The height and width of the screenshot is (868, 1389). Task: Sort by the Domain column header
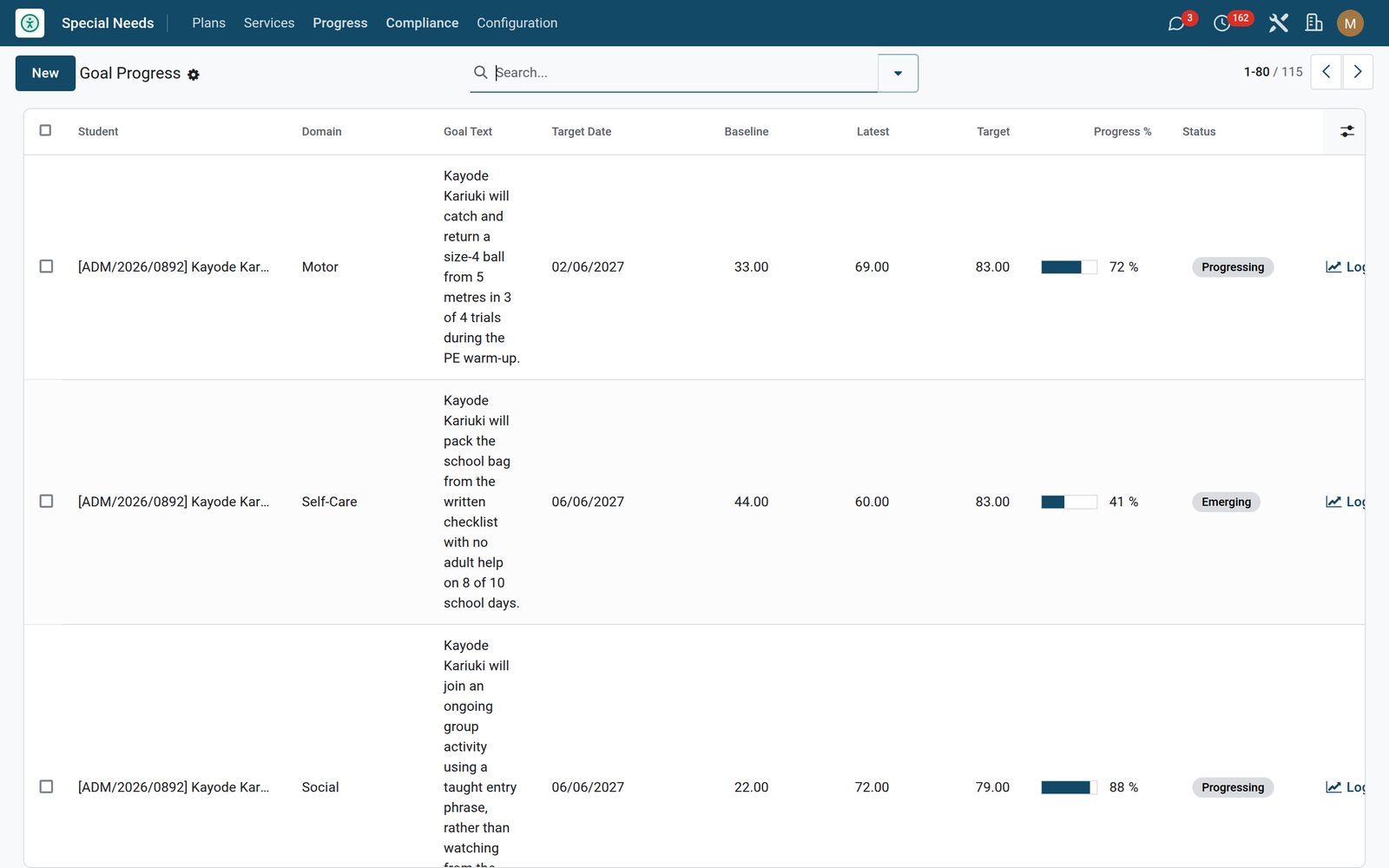[321, 132]
